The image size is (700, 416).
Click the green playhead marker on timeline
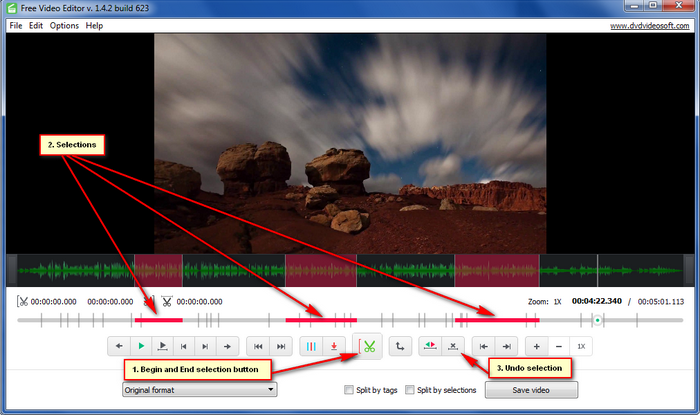pyautogui.click(x=597, y=320)
